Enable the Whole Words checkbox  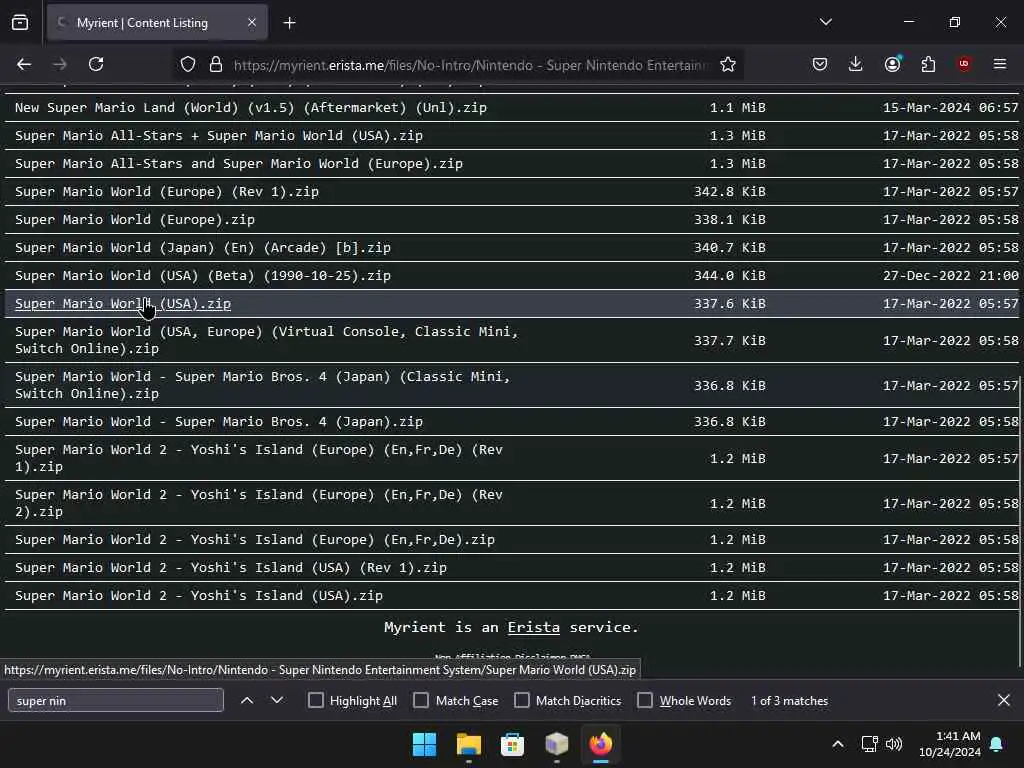(x=645, y=701)
